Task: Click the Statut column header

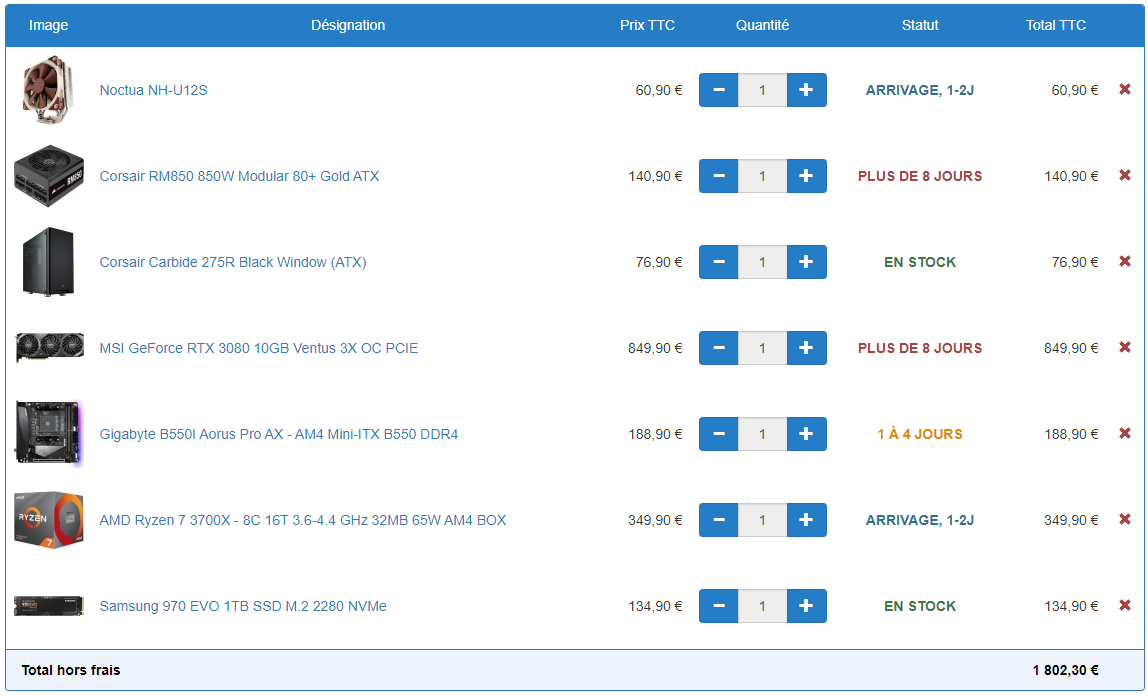Action: [x=920, y=25]
